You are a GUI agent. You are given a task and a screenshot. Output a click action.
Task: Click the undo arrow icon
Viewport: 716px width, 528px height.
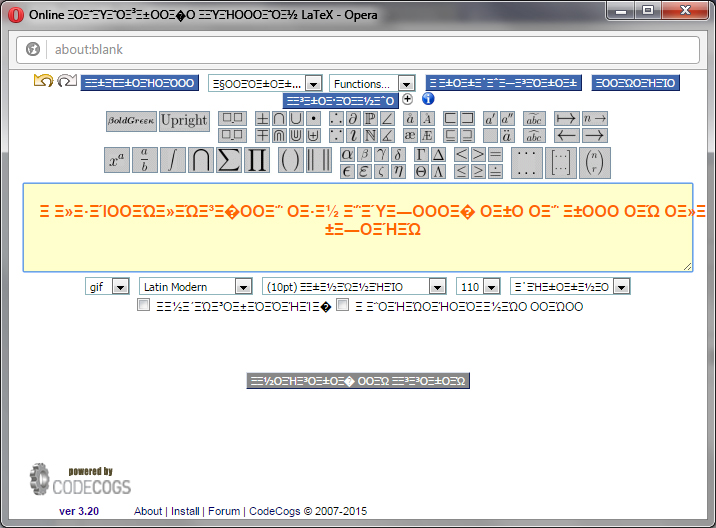click(43, 81)
